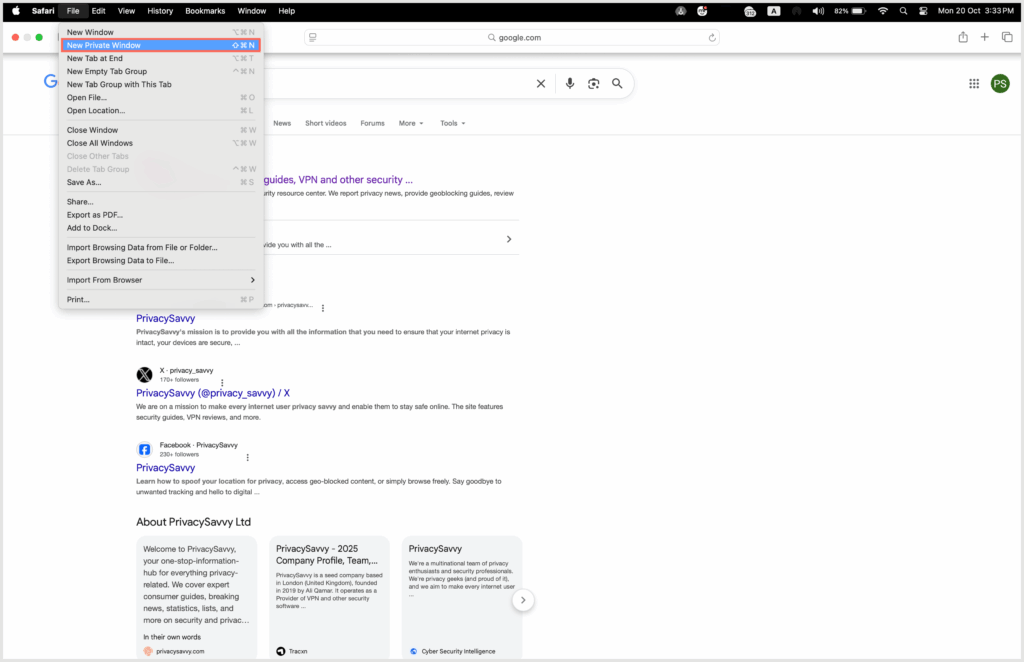Open Google Lens image search icon

click(x=593, y=84)
